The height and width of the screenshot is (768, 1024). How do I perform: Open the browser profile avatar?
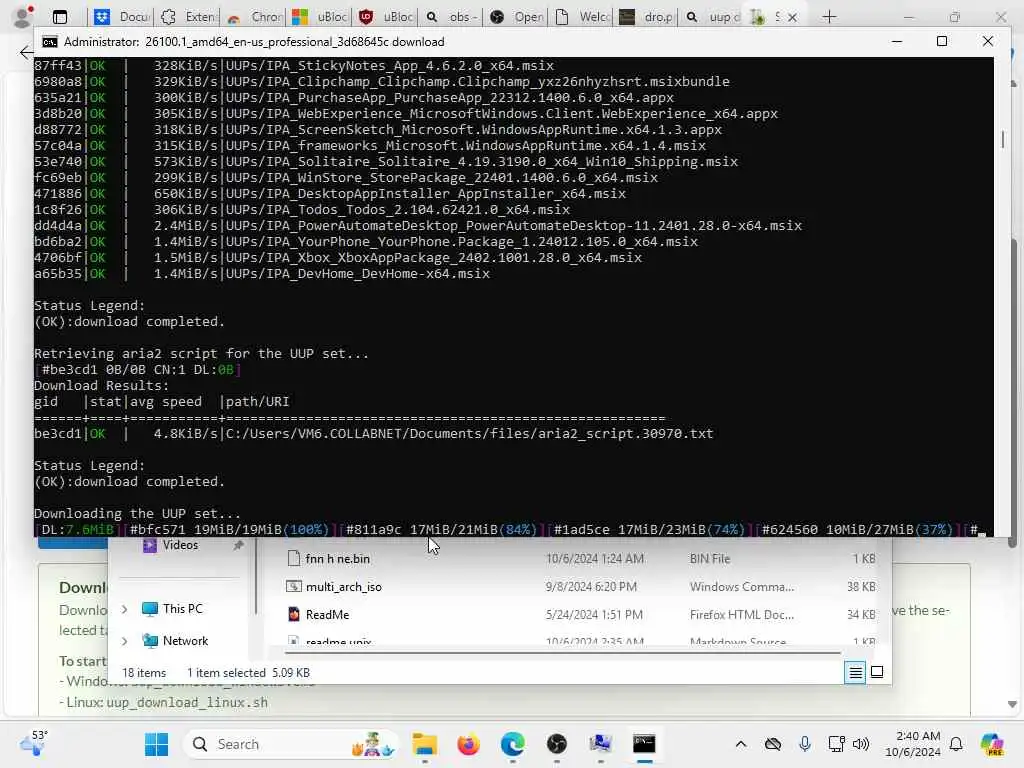23,17
